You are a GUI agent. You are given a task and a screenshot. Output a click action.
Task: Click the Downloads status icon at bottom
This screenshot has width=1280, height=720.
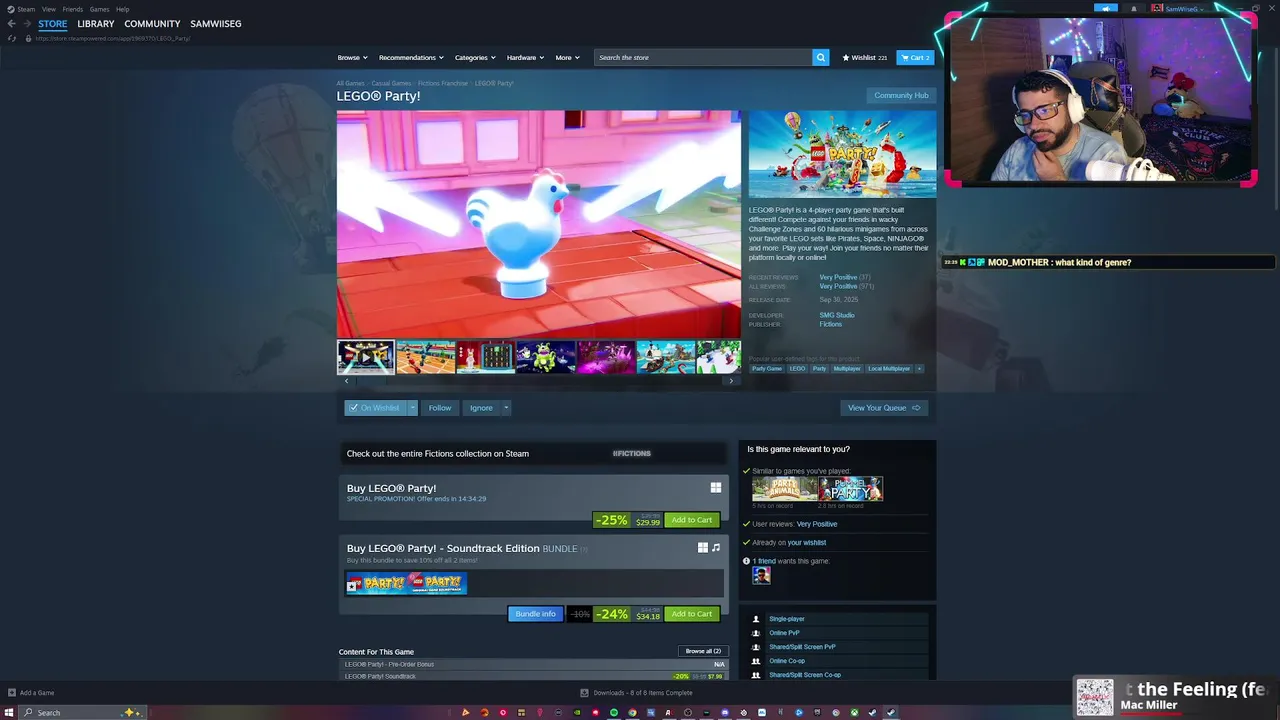coord(585,692)
